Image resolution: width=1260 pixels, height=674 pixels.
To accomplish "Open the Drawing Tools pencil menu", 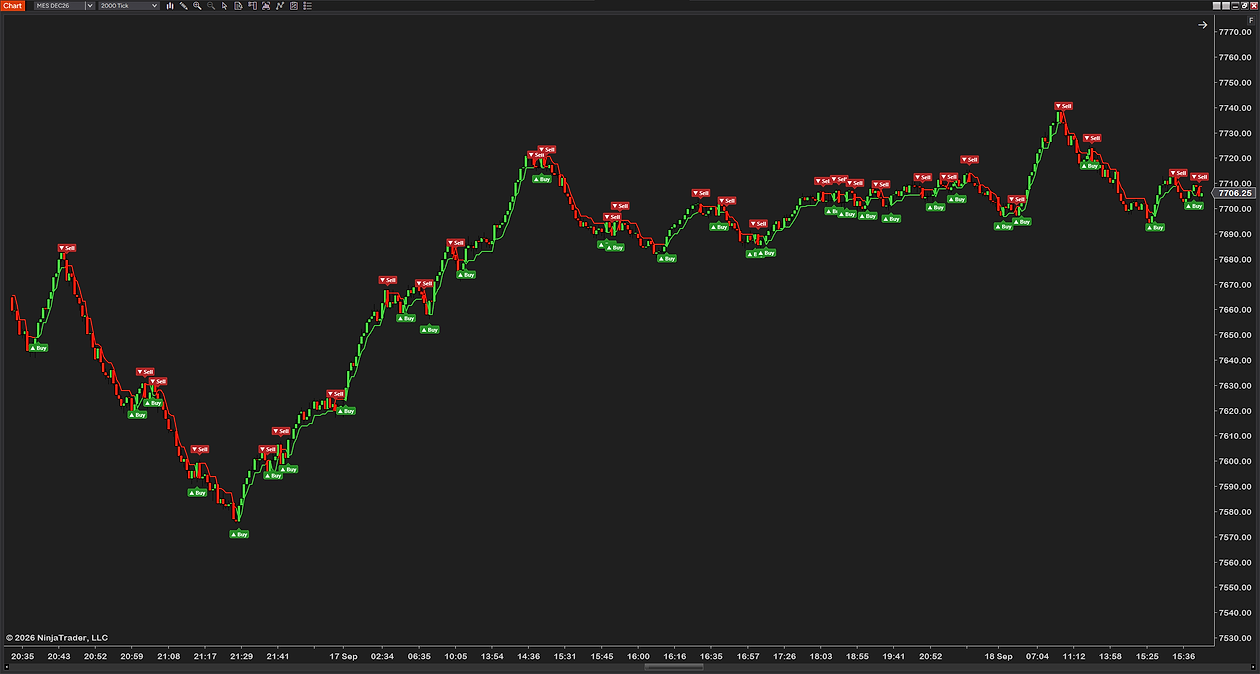I will 183,6.
